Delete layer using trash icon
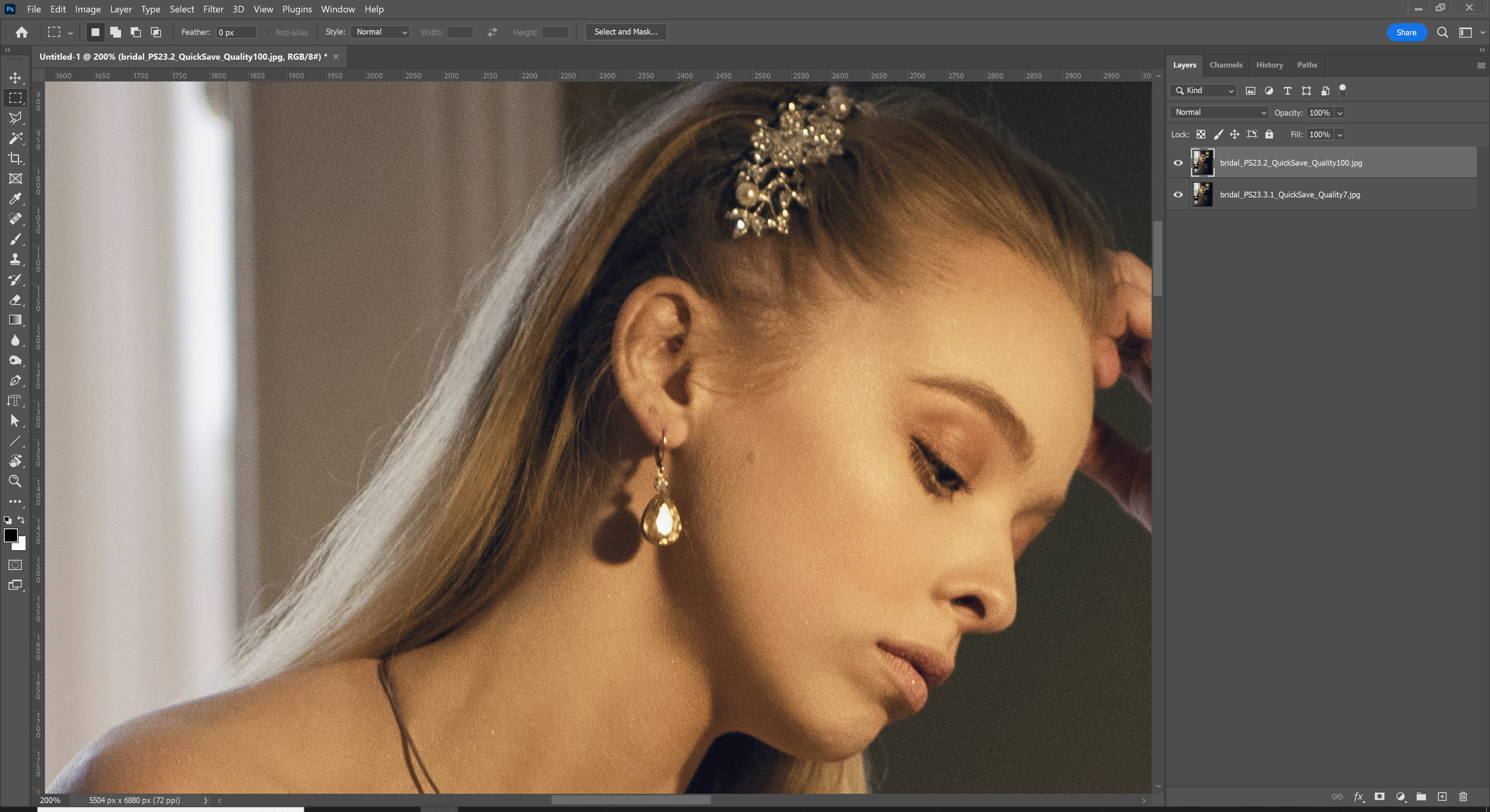Screen dimensions: 1490x812 [1463, 796]
